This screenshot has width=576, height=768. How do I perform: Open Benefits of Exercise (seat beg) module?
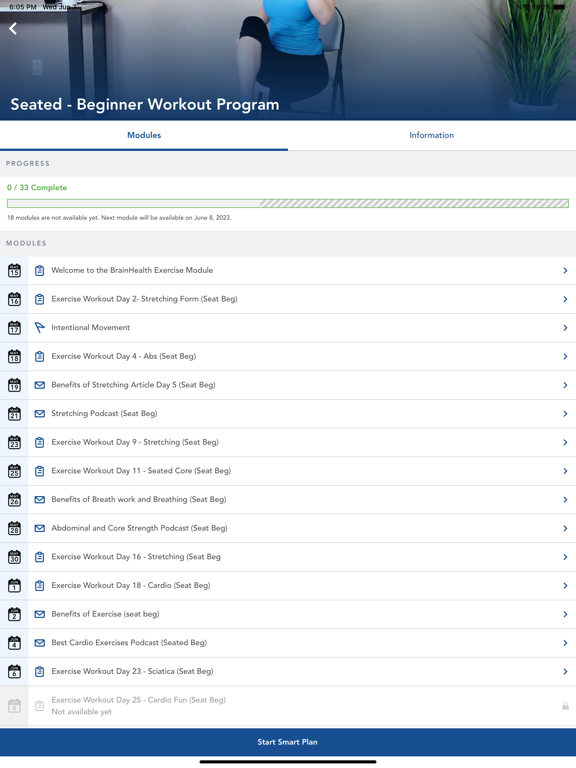tap(288, 614)
